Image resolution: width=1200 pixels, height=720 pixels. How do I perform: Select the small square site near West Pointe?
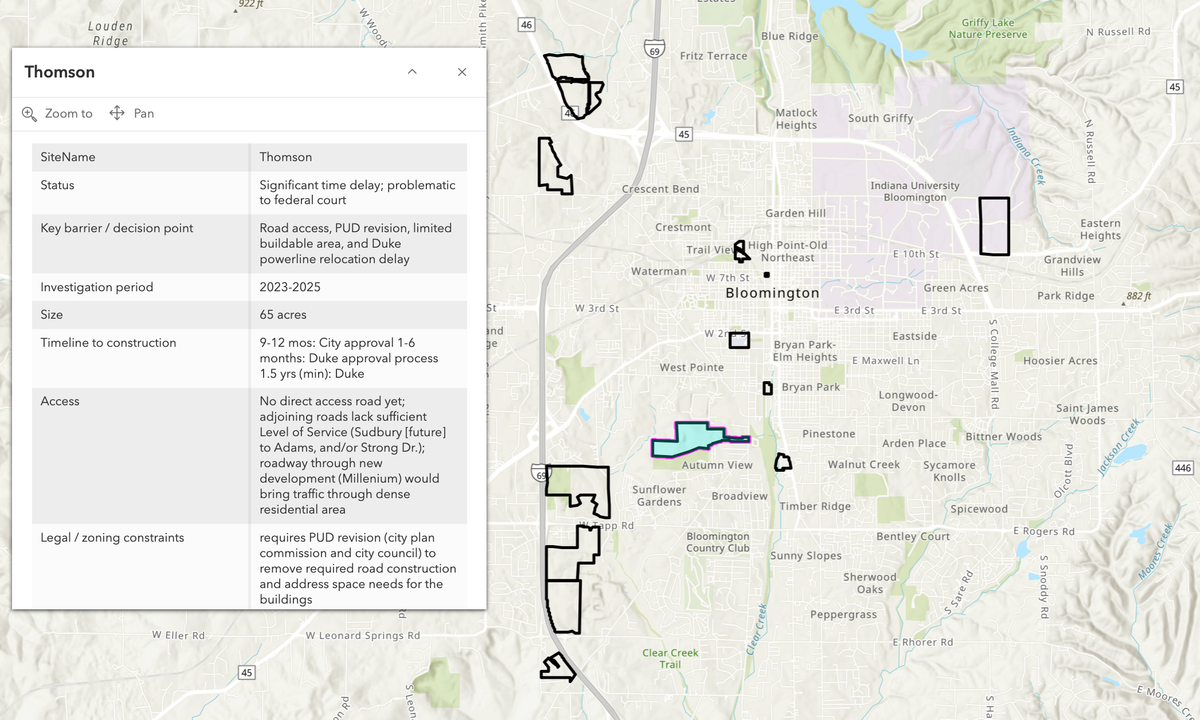[739, 340]
